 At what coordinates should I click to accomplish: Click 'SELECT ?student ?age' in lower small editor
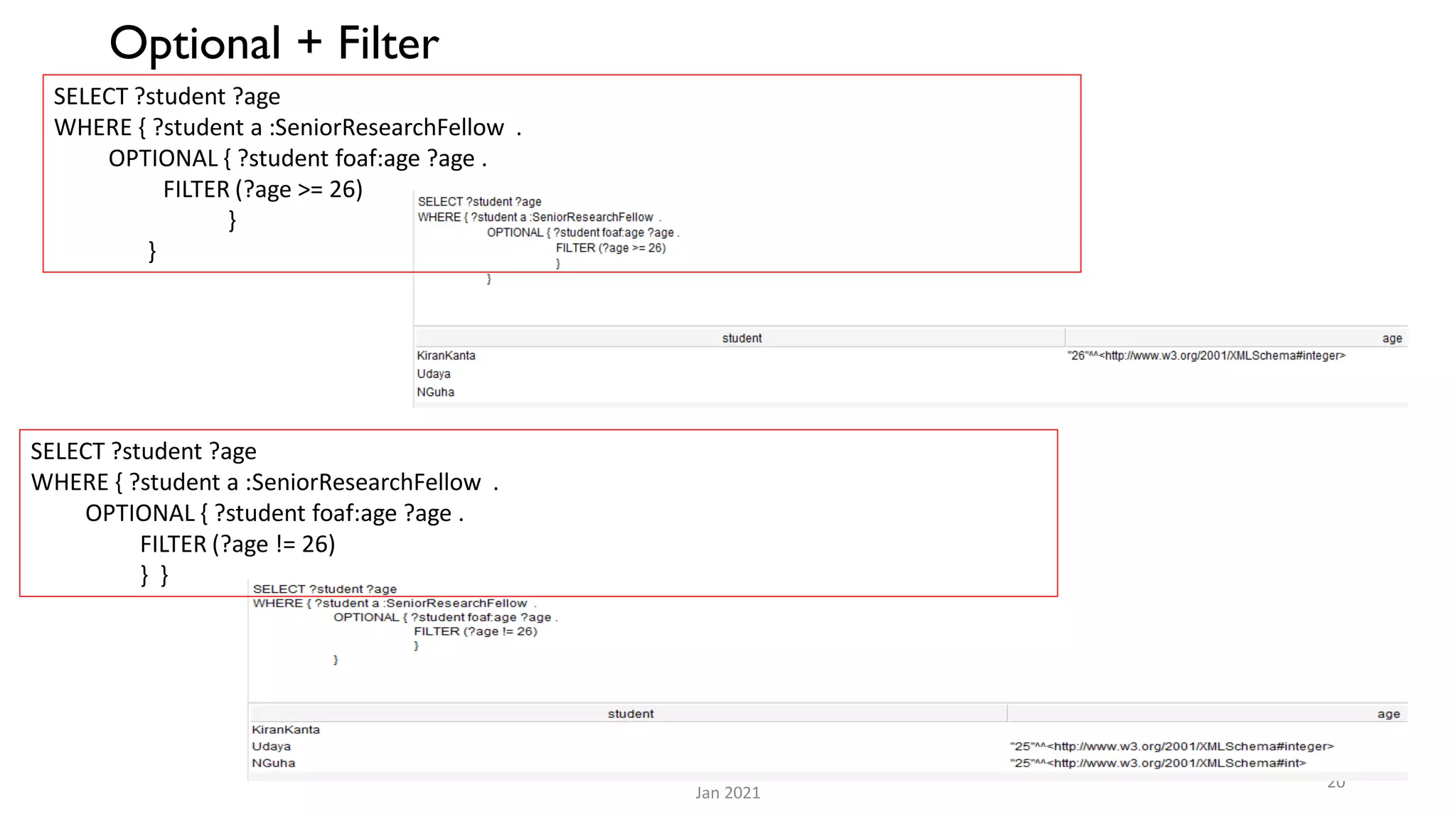pyautogui.click(x=325, y=589)
